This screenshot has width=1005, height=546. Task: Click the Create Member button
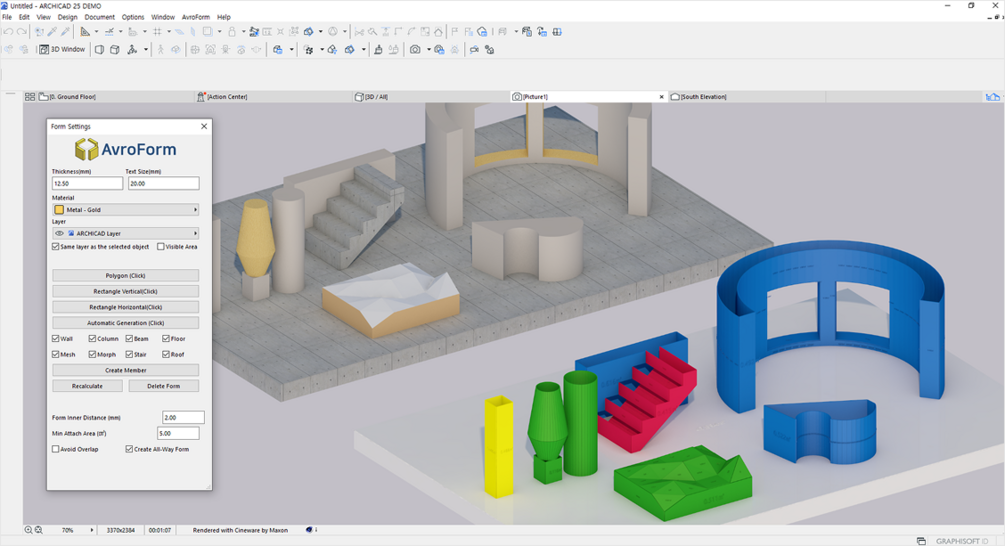click(126, 370)
